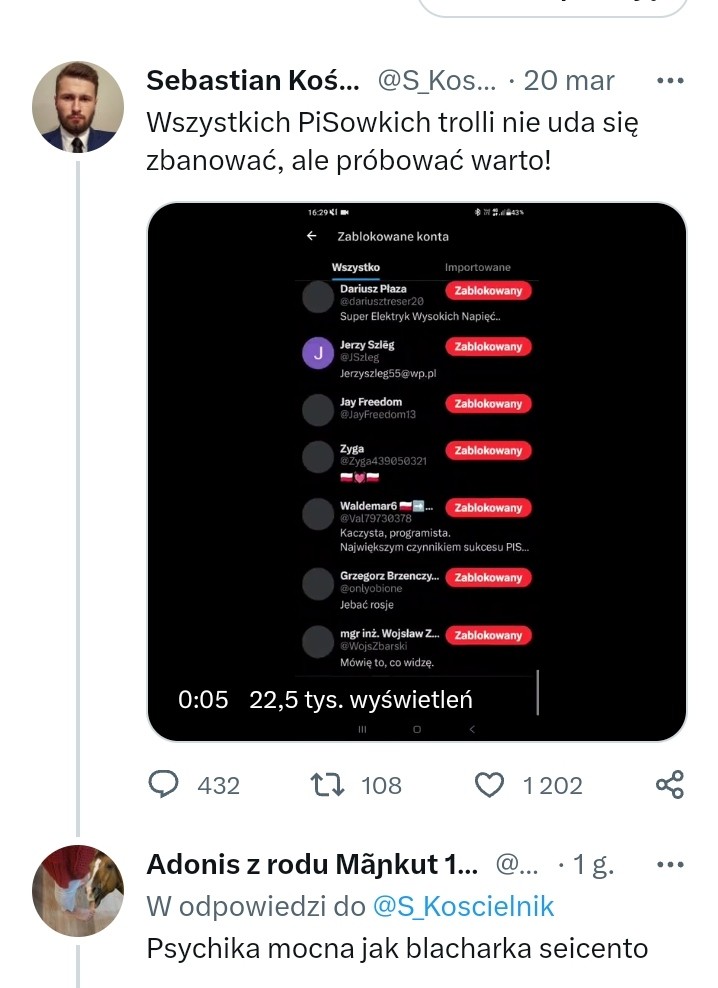The height and width of the screenshot is (988, 718).
Task: Tap back arrow in Zablokowane konta video
Action: [311, 236]
